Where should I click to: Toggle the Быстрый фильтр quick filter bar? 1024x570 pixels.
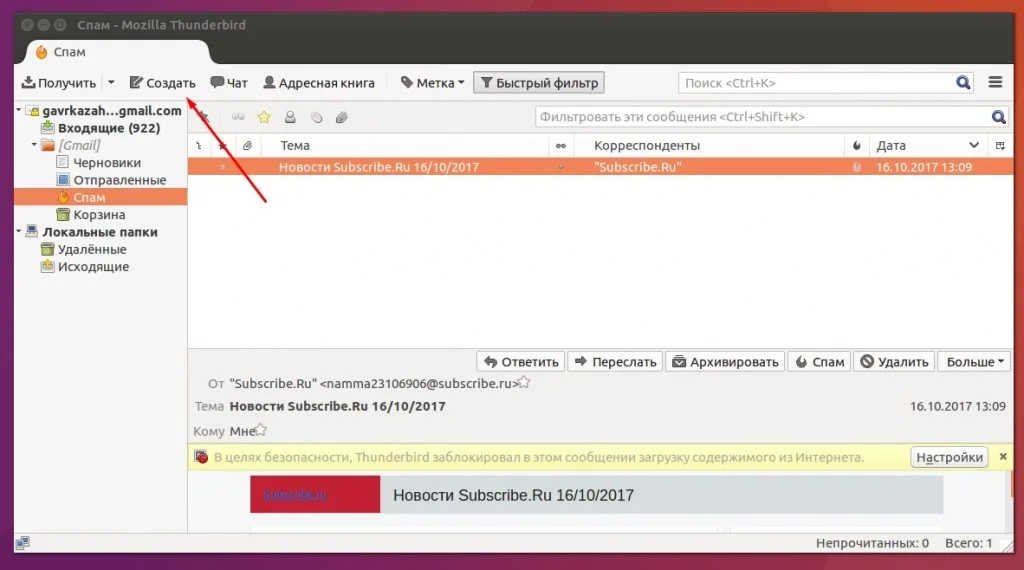click(539, 83)
